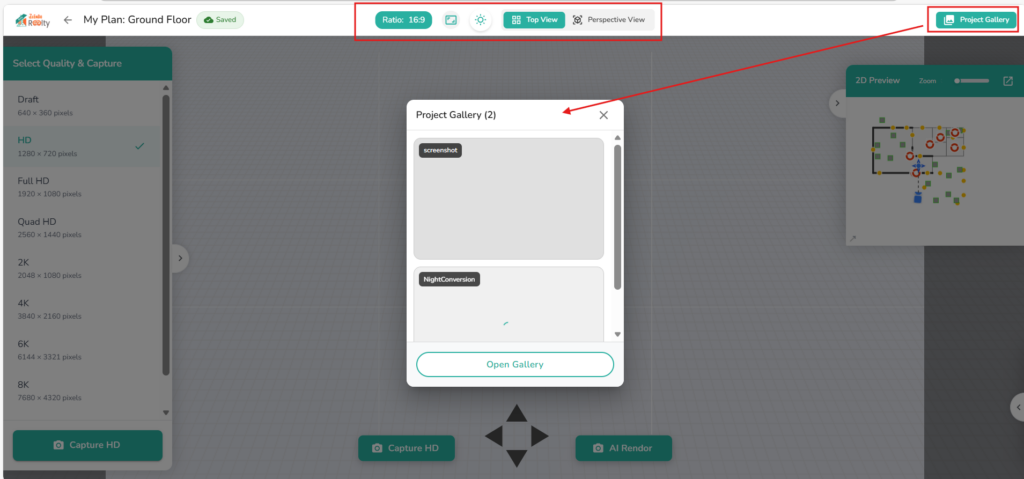The image size is (1024, 479).
Task: Click the back arrow beside My Plan
Action: coord(68,20)
